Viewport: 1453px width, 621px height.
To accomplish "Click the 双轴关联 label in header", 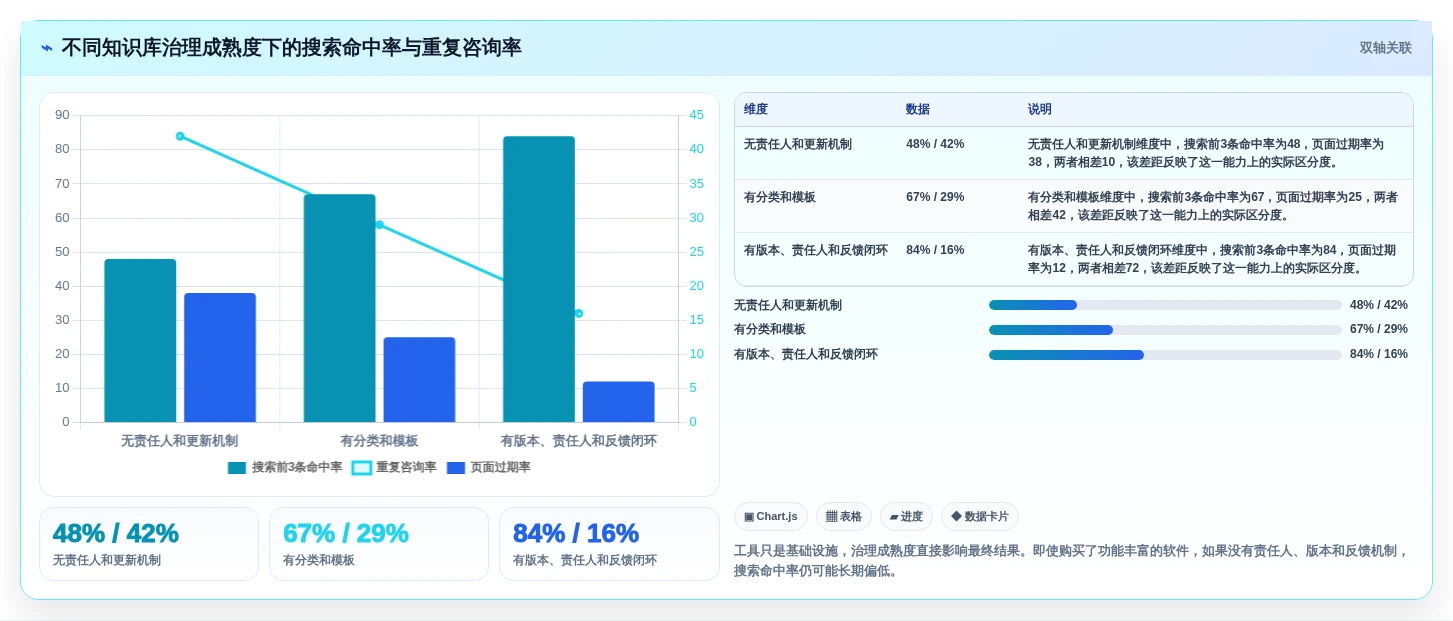I will pyautogui.click(x=1385, y=48).
